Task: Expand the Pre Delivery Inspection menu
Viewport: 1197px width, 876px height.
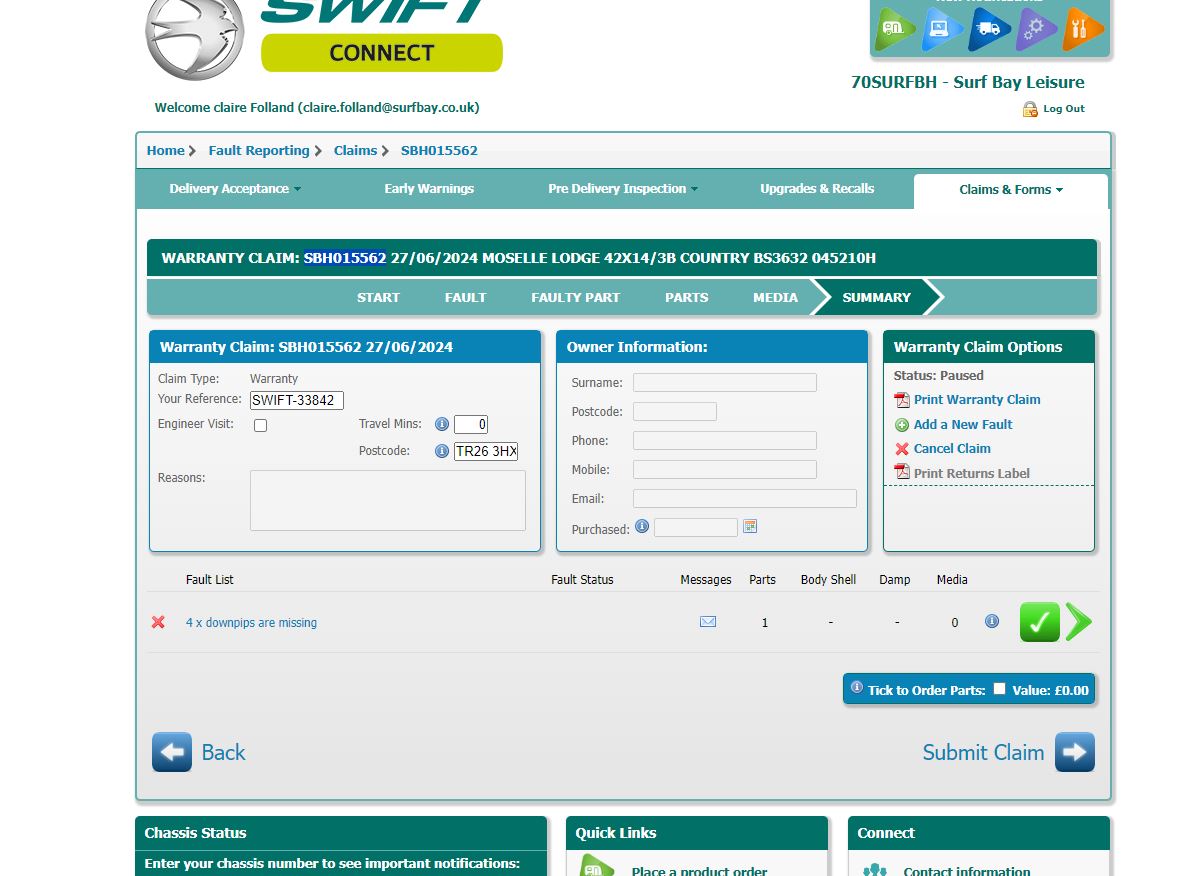Action: click(x=623, y=188)
